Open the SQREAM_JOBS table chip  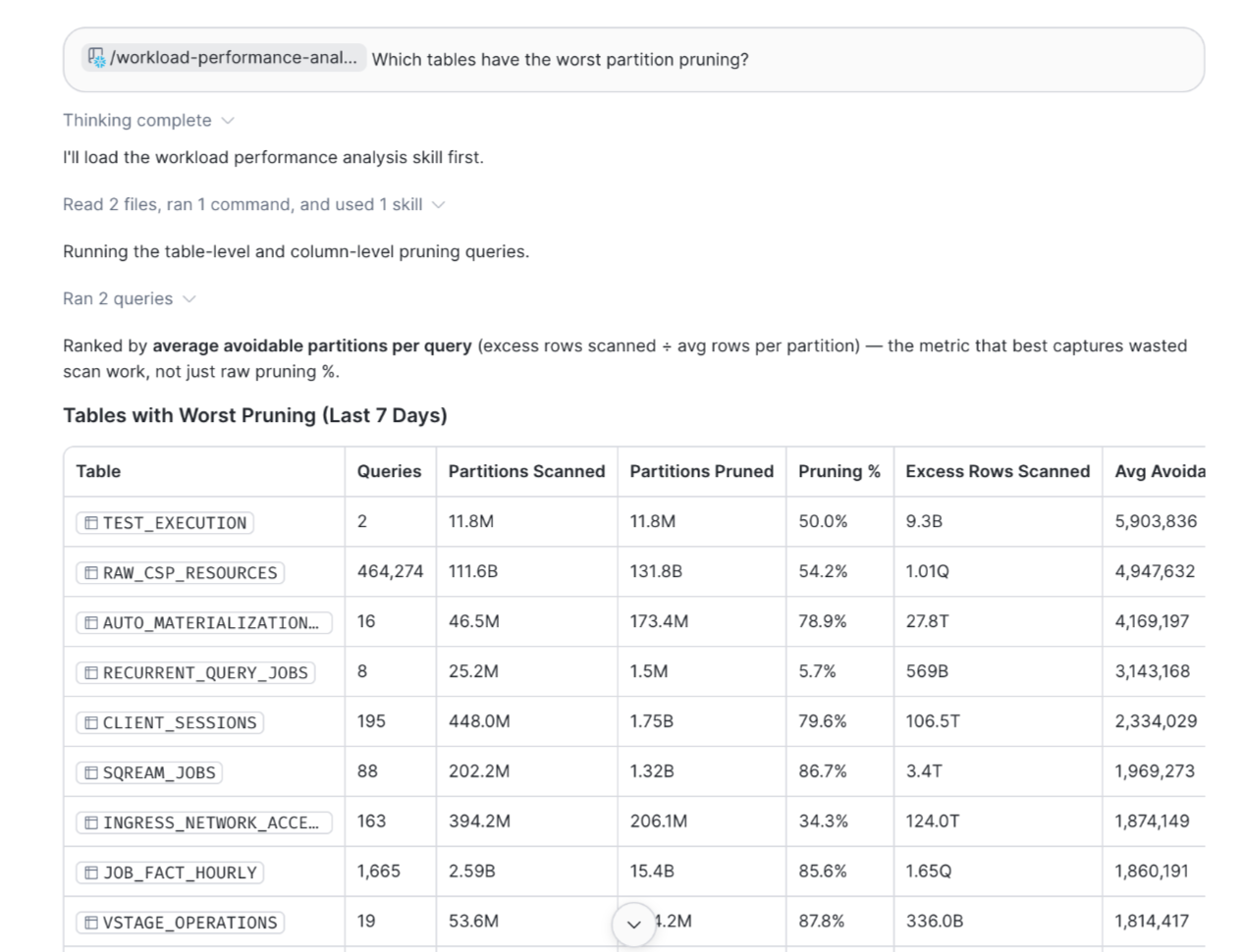click(149, 773)
